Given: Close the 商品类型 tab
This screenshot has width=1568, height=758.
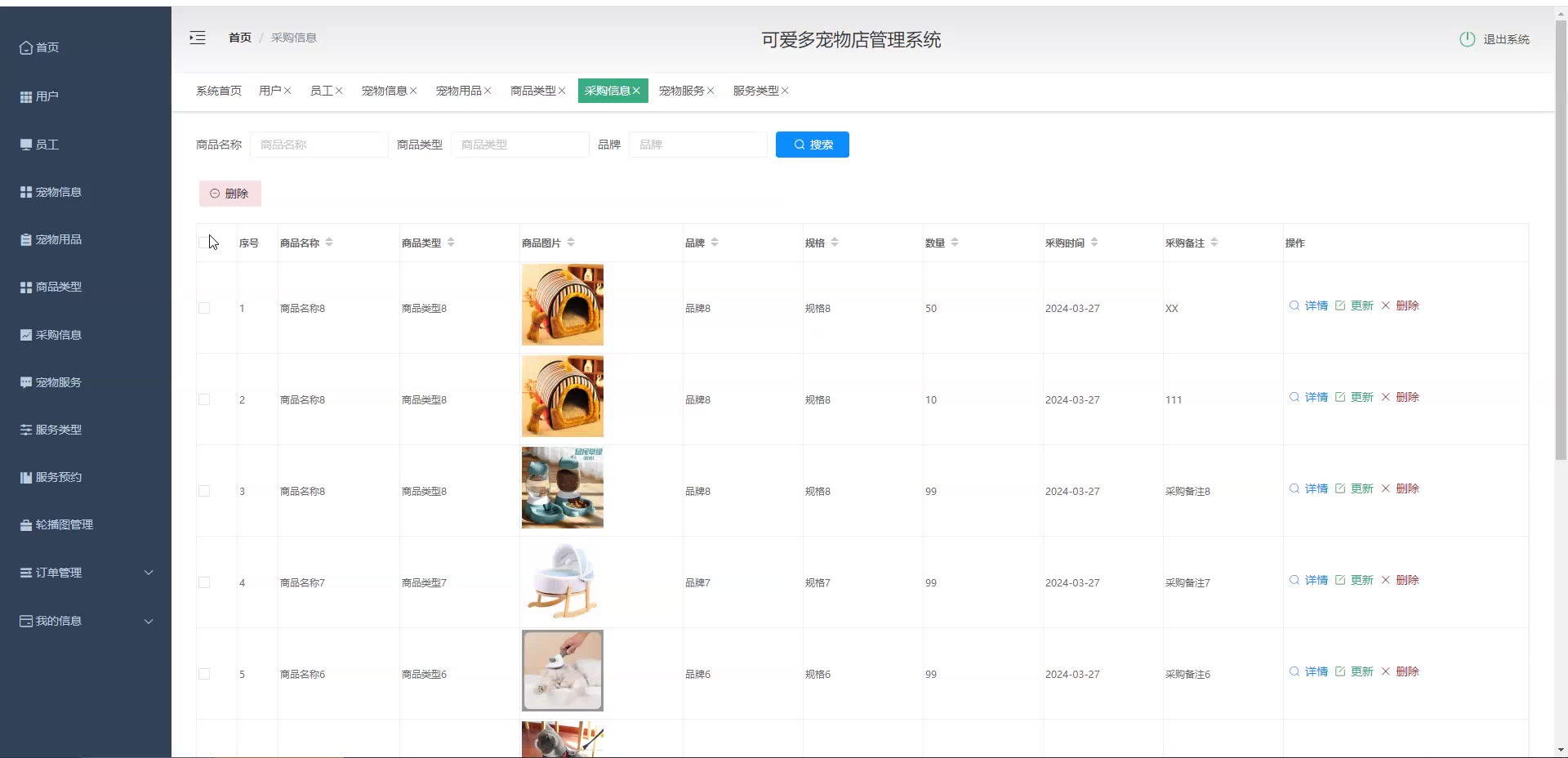Looking at the screenshot, I should tap(562, 91).
